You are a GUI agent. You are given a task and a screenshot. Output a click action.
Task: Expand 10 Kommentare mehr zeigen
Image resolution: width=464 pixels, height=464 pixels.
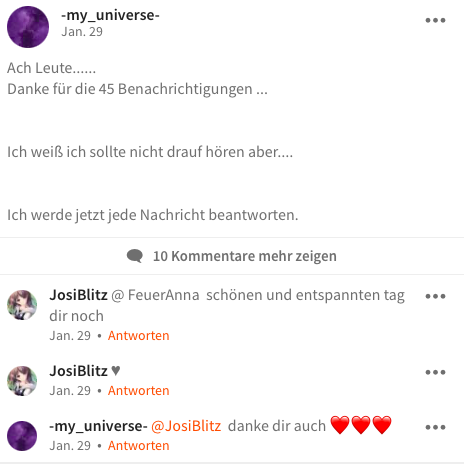(x=232, y=256)
